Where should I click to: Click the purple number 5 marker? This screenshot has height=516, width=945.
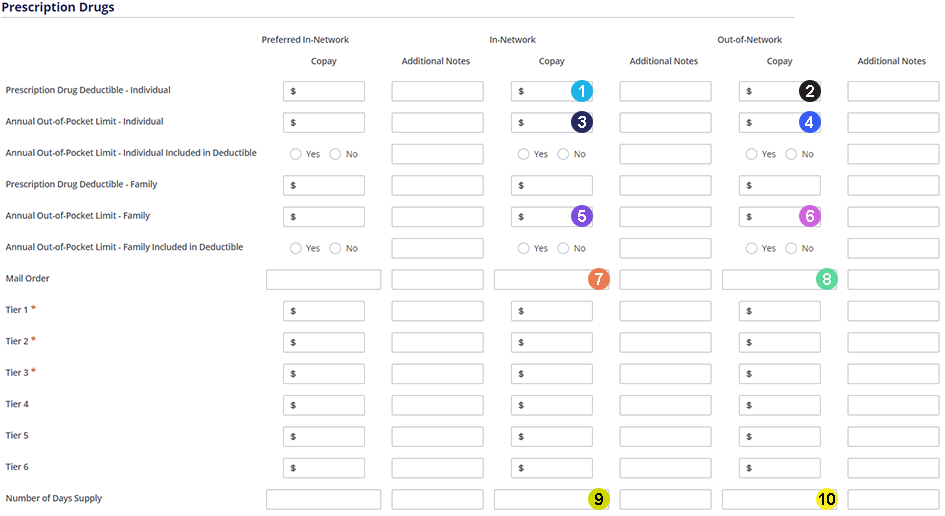click(582, 216)
